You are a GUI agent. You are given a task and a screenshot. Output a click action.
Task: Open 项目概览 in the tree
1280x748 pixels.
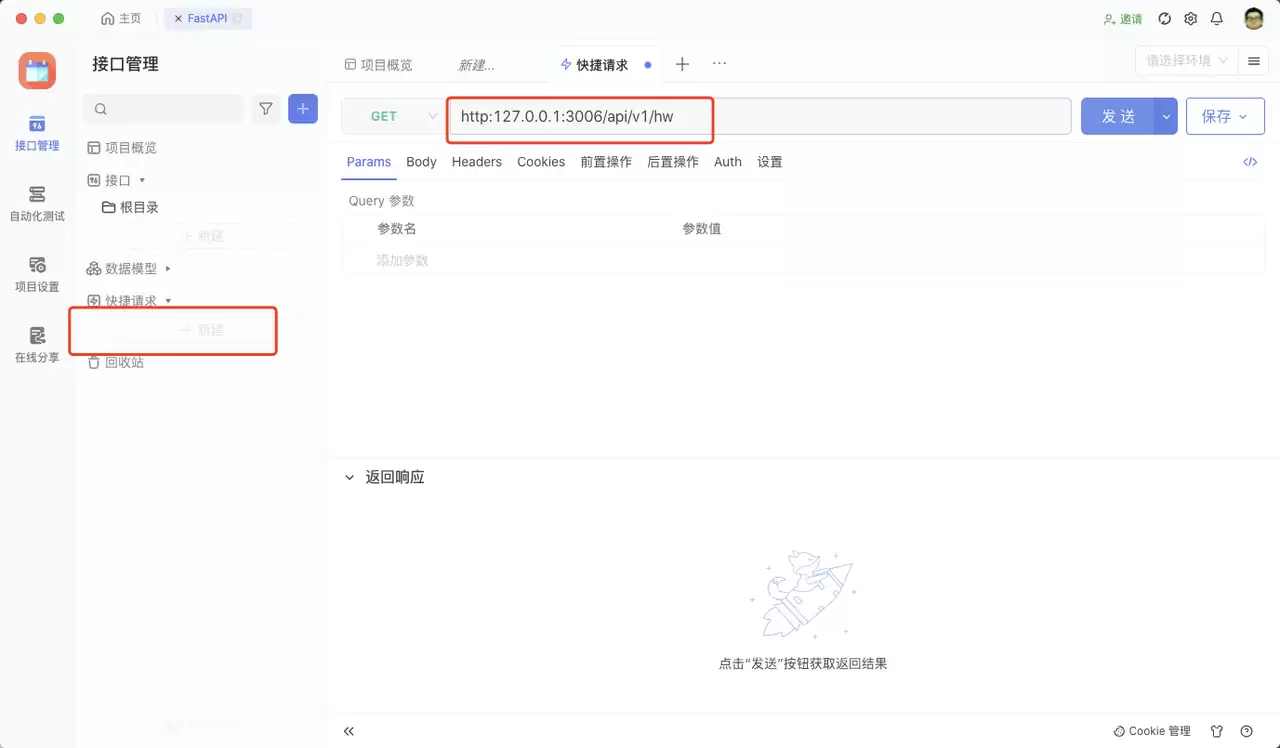[x=131, y=148]
